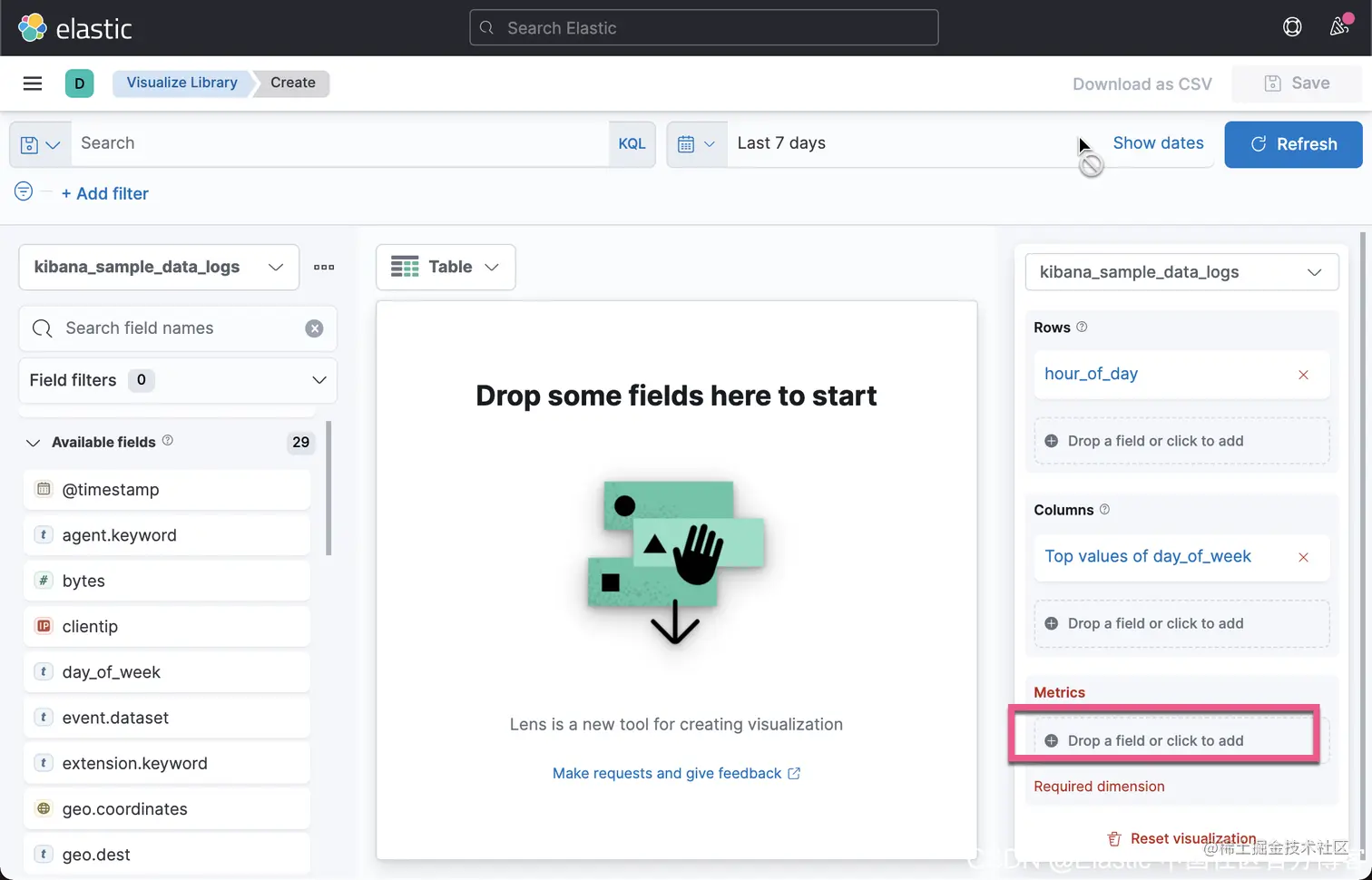Click the Create breadcrumb
Screen dimensions: 1372x880
(x=292, y=83)
